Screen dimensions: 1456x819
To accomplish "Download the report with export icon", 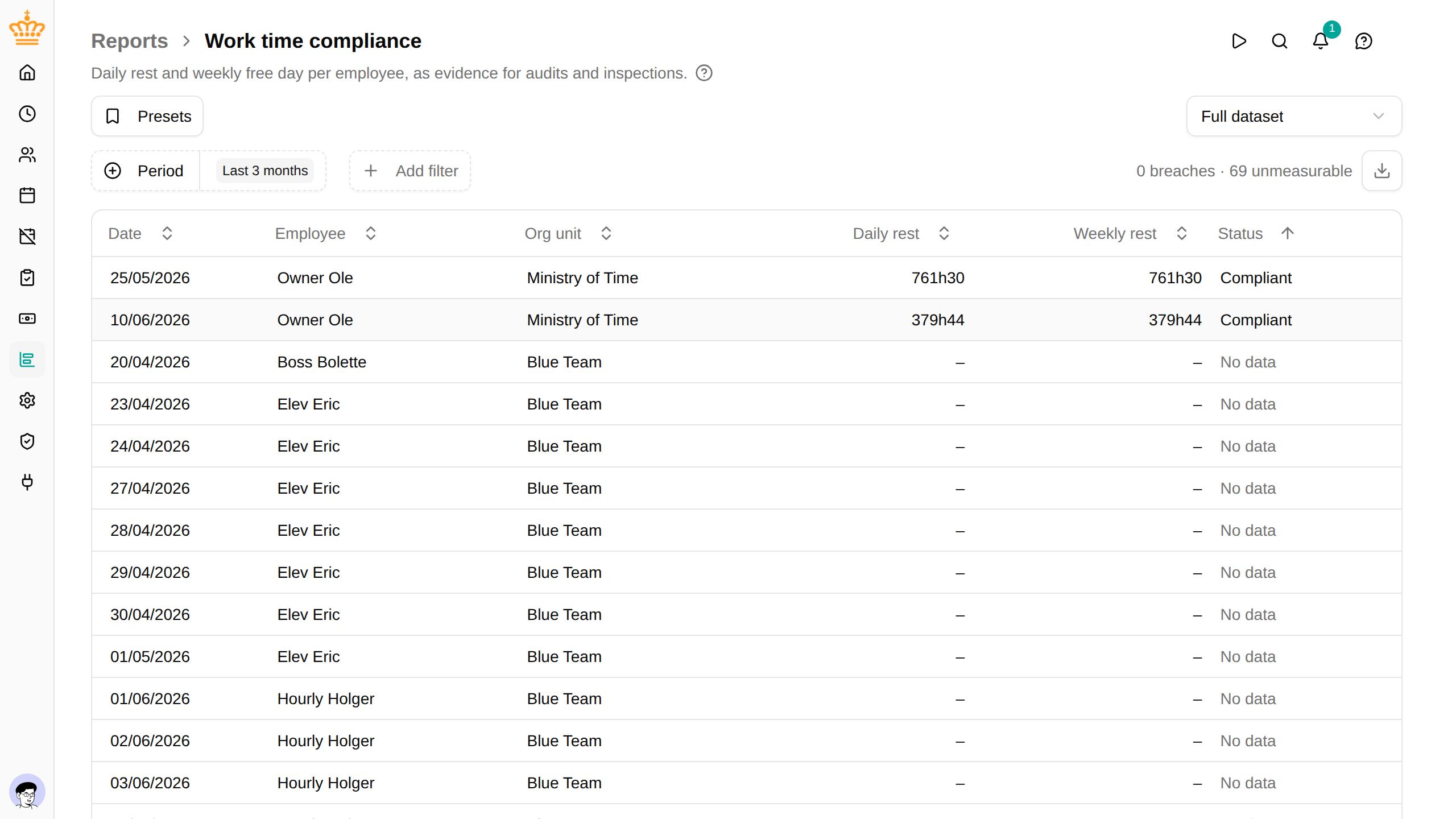I will (1382, 171).
